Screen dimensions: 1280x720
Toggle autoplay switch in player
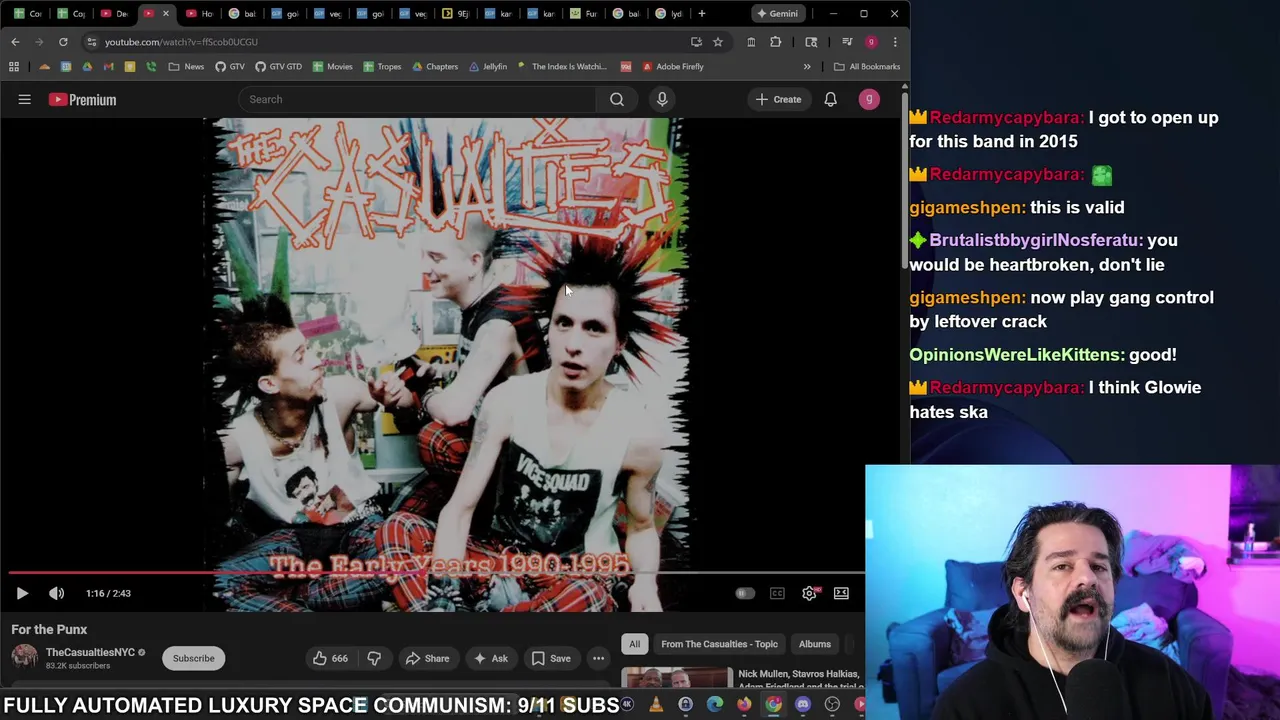click(745, 593)
